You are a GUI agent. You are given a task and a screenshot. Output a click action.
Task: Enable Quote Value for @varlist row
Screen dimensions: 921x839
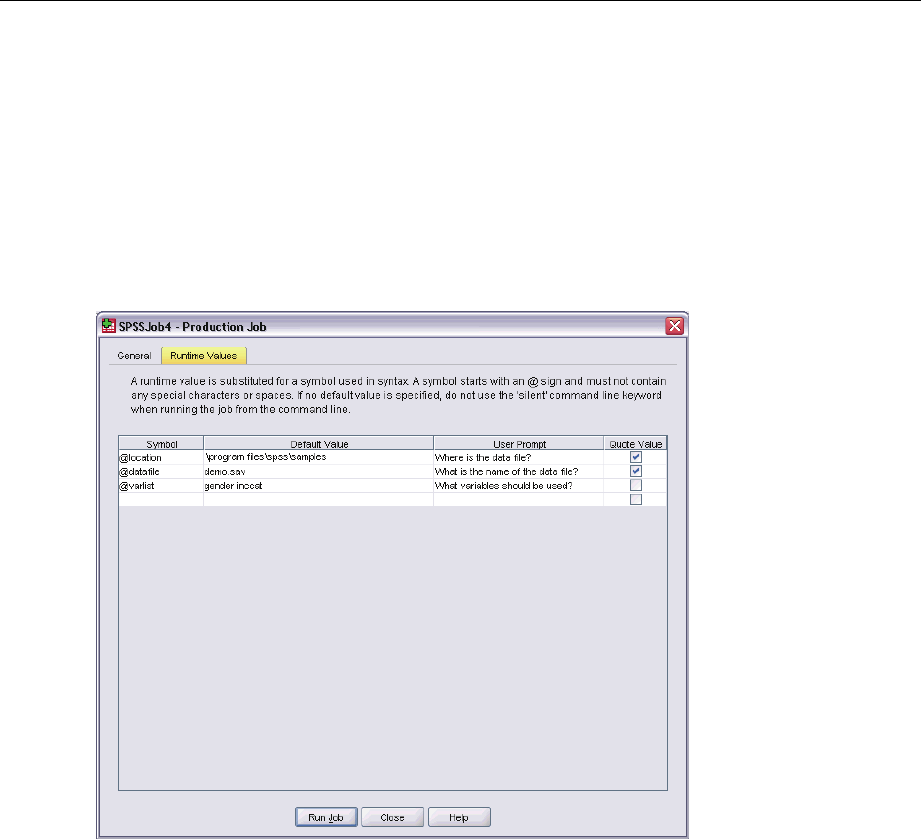pyautogui.click(x=636, y=485)
